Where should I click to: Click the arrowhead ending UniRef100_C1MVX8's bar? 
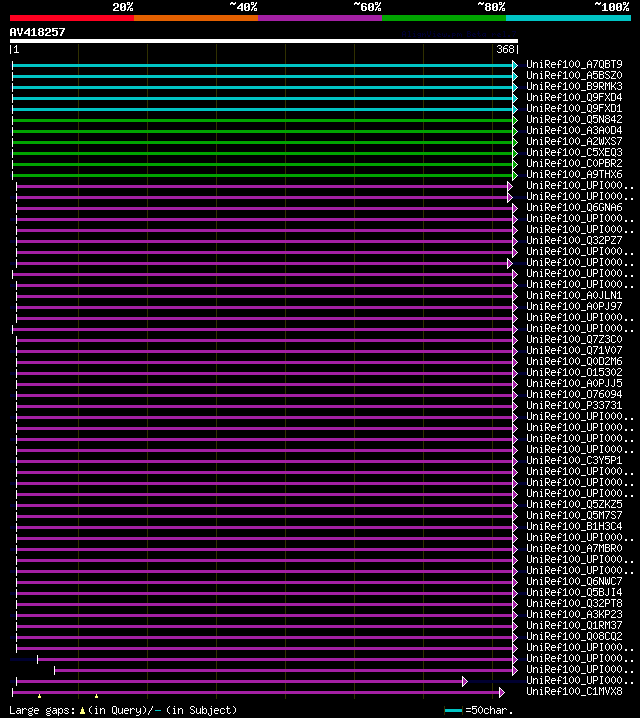click(x=502, y=692)
